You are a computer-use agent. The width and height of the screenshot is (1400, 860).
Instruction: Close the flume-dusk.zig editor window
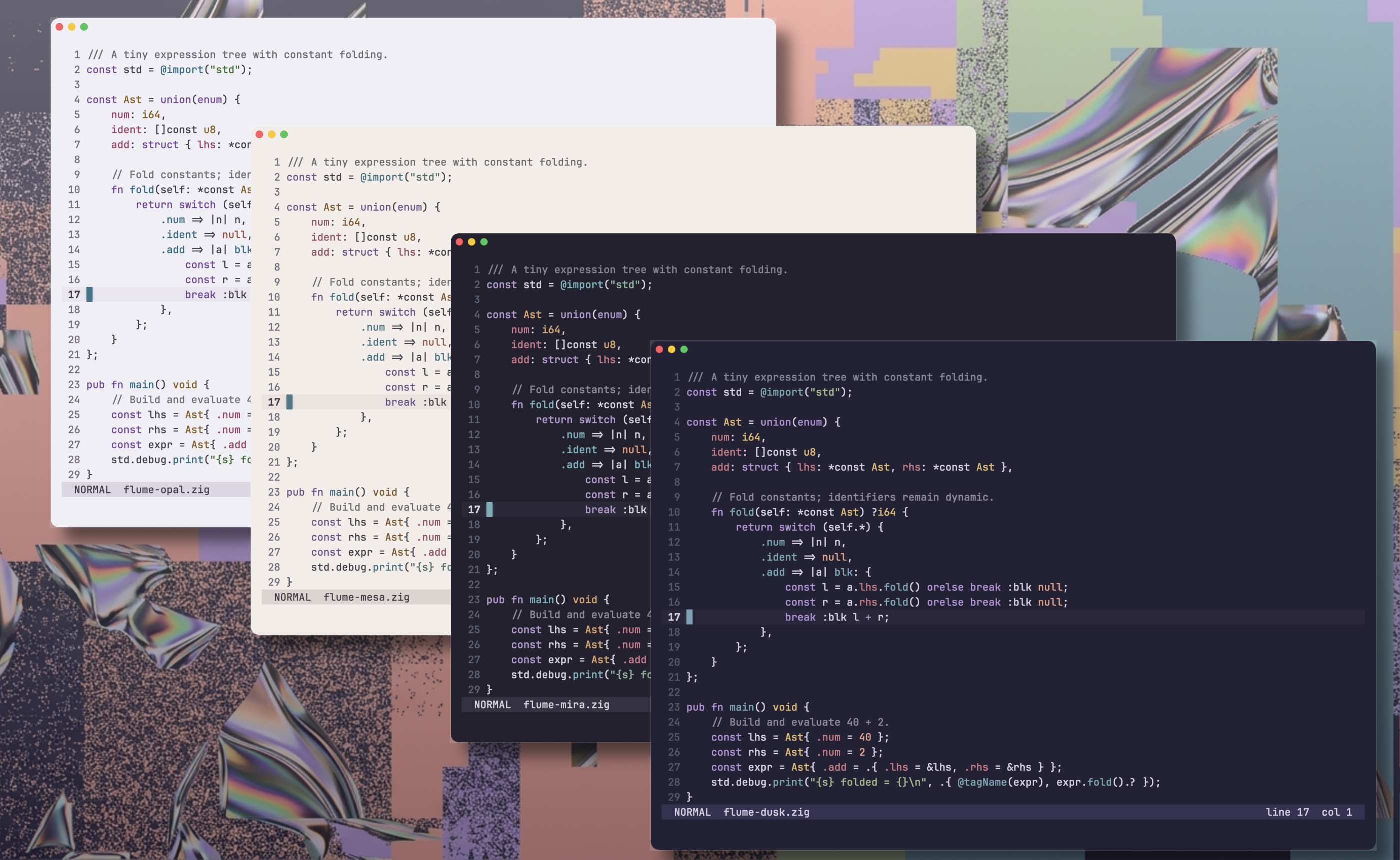pos(659,350)
